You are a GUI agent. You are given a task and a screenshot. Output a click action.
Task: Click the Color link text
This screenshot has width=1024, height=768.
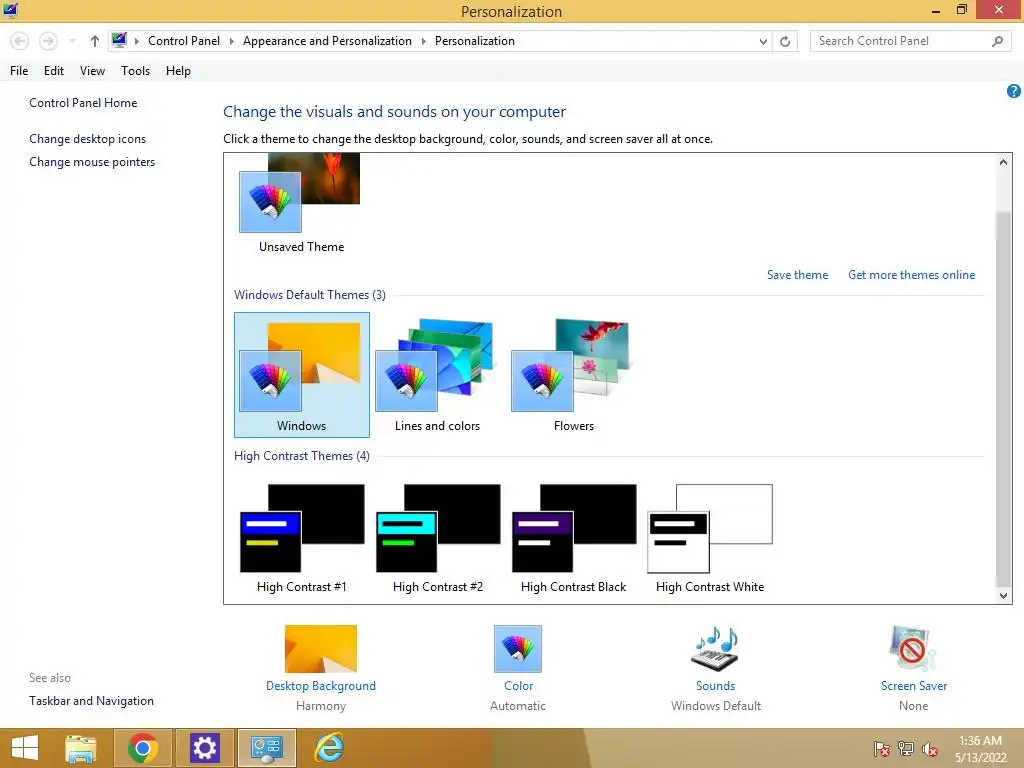pos(518,686)
